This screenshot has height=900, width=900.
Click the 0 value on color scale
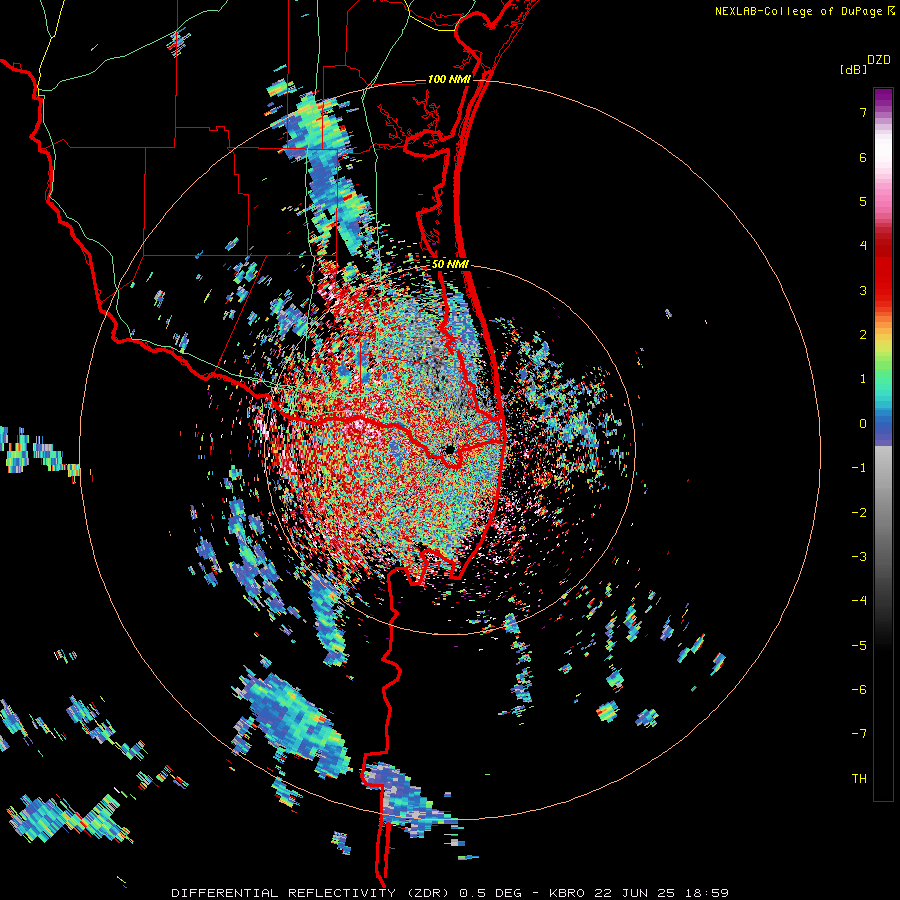pos(863,424)
